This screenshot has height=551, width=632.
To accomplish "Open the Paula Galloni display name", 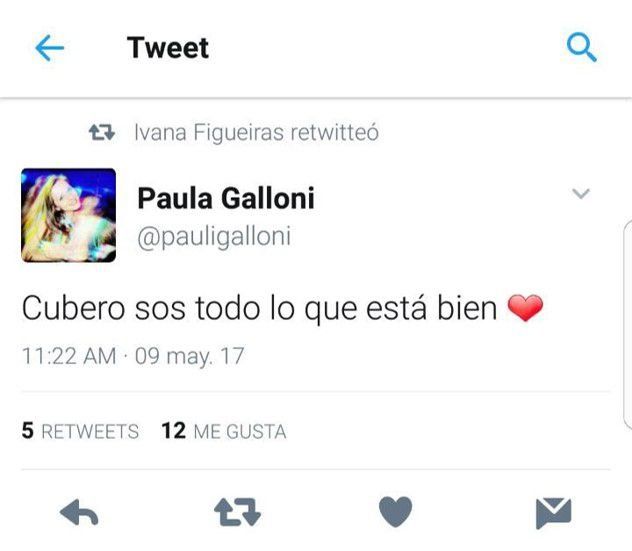I will pos(226,198).
